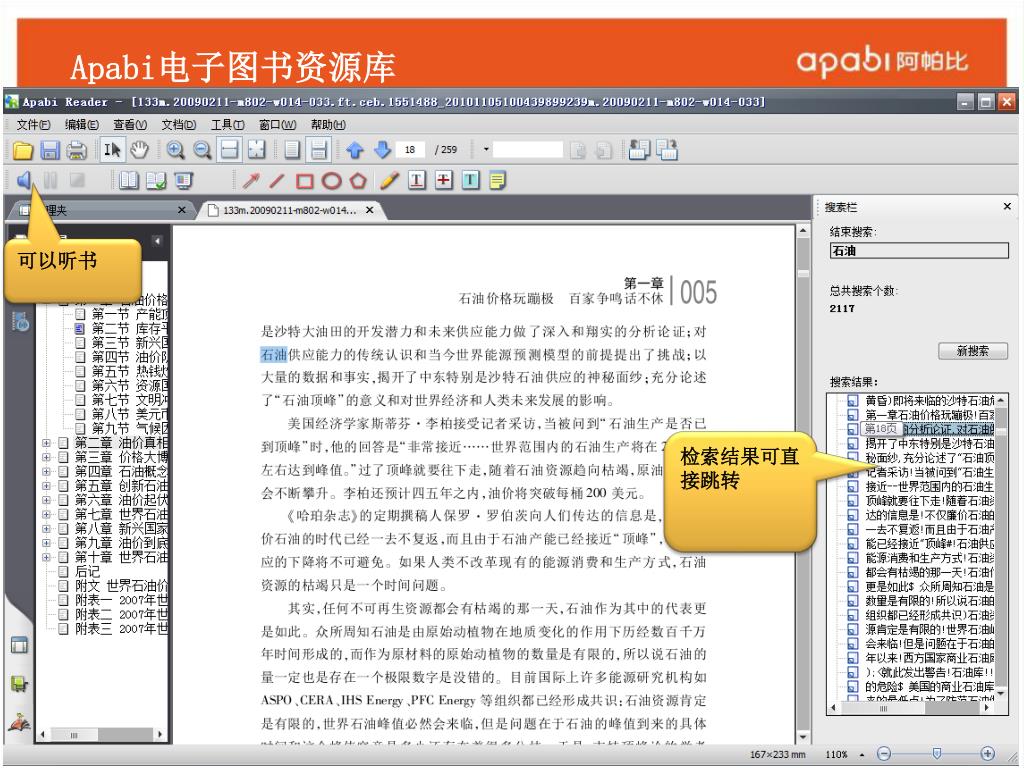Open the 文件(F) menu
1024x768 pixels.
pyautogui.click(x=33, y=124)
